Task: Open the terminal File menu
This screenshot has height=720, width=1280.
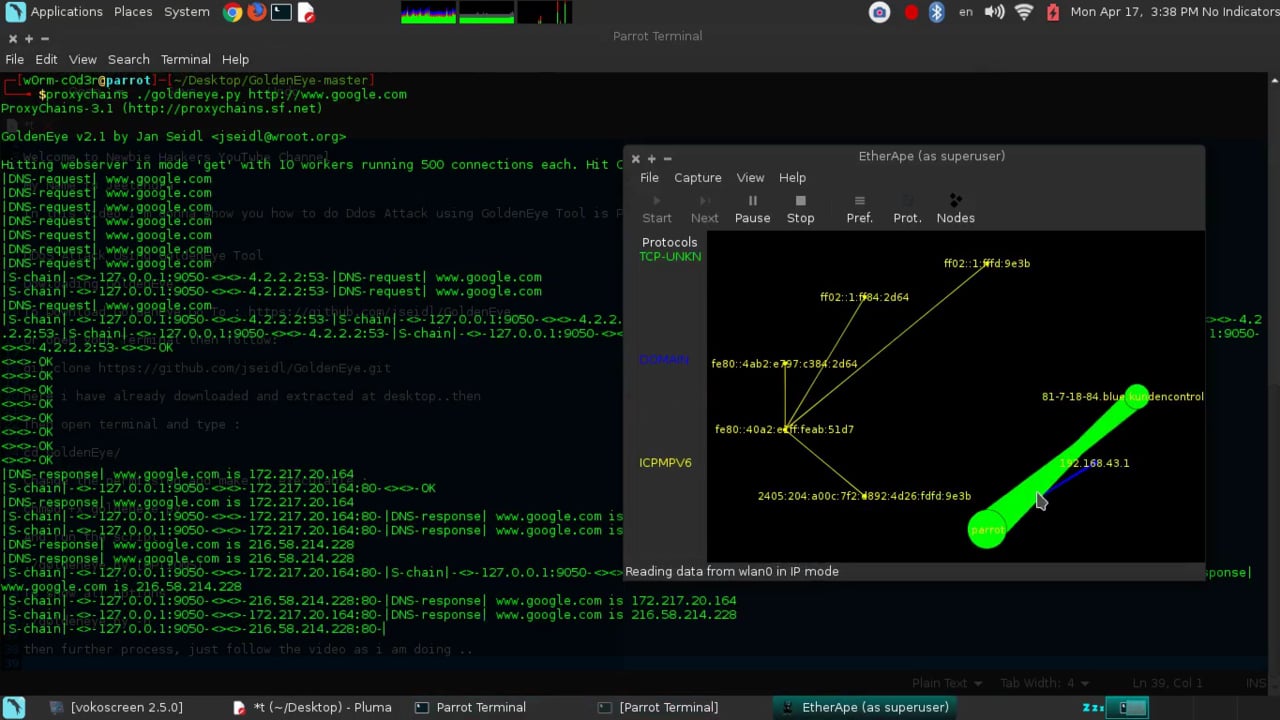Action: click(14, 59)
